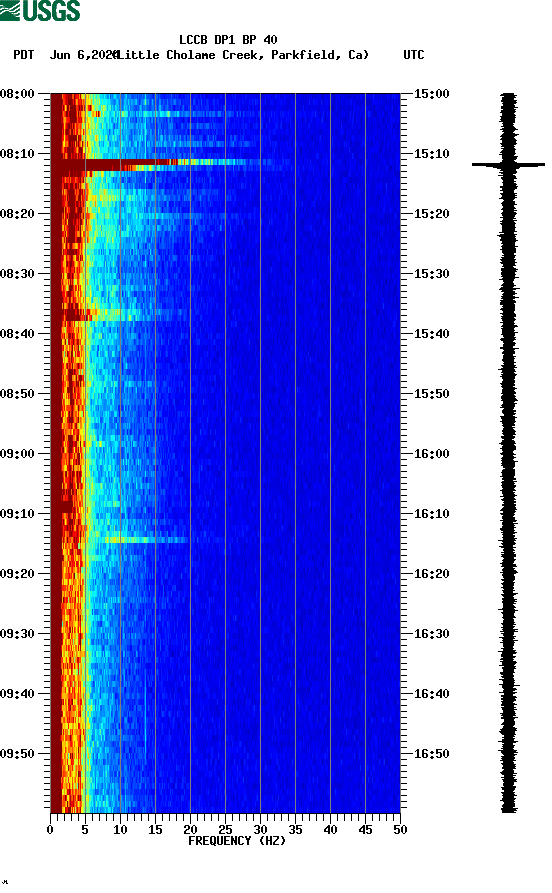
Task: Click the 09:50 PDT time label
Action: click(x=18, y=753)
